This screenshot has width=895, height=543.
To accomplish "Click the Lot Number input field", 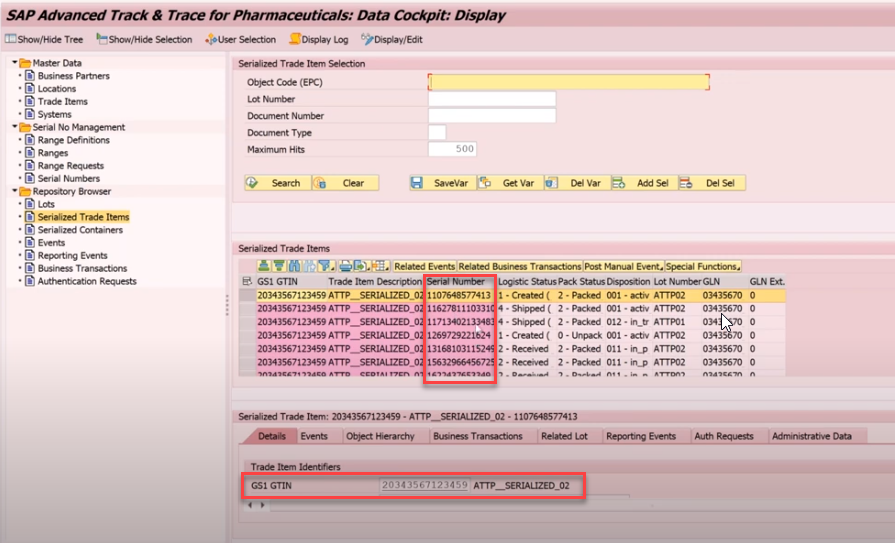I will [492, 99].
